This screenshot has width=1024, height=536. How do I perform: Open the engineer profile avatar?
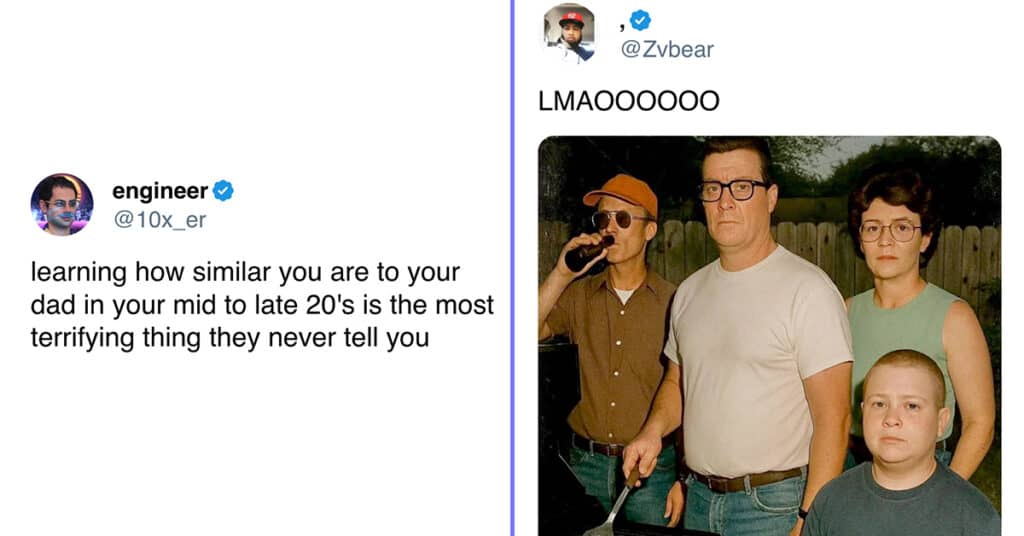pyautogui.click(x=62, y=204)
